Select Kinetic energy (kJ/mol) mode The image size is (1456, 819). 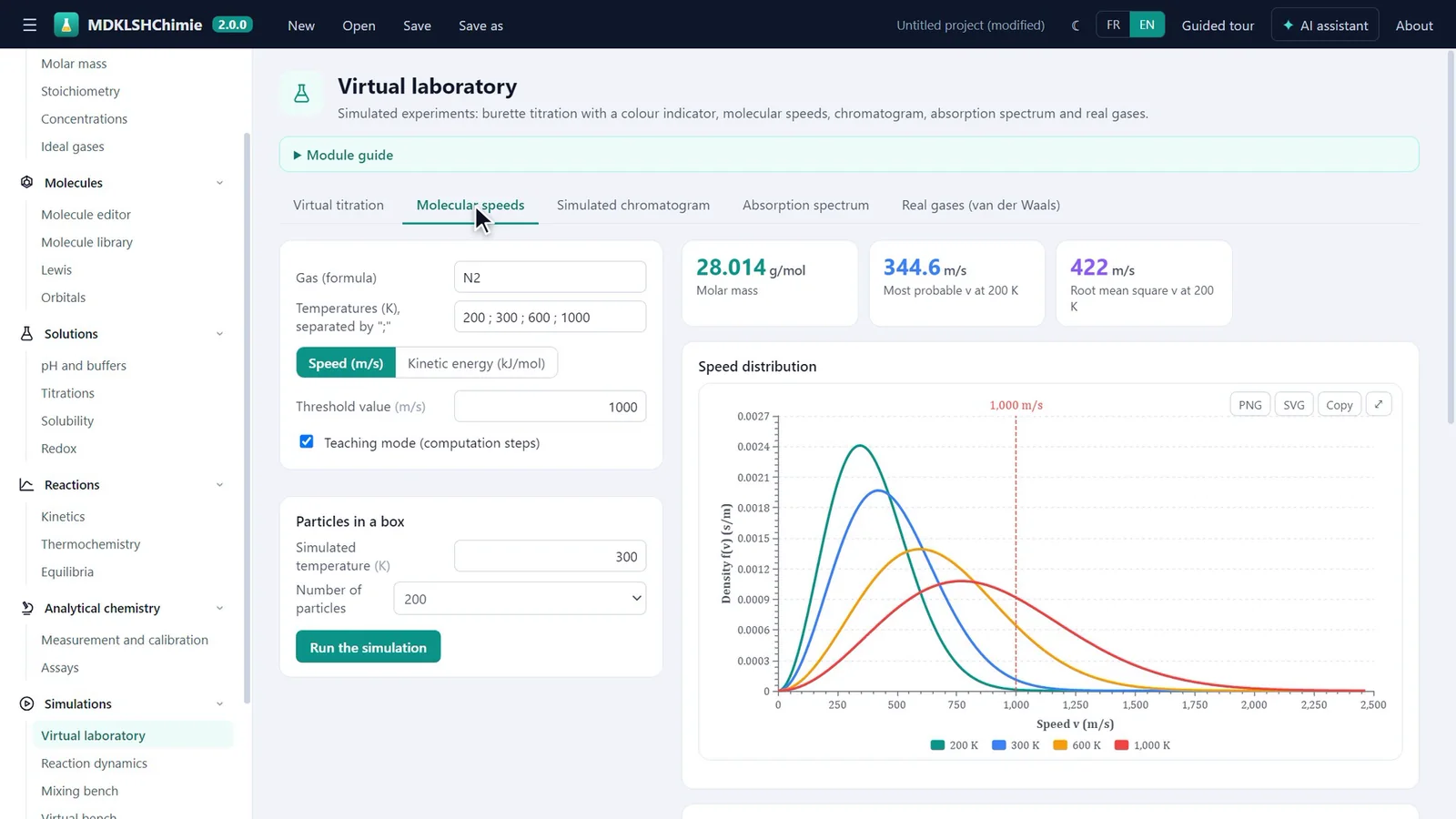pos(476,363)
